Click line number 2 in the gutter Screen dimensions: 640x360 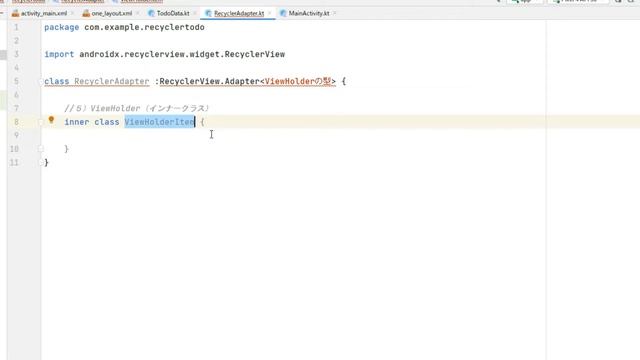pyautogui.click(x=16, y=41)
